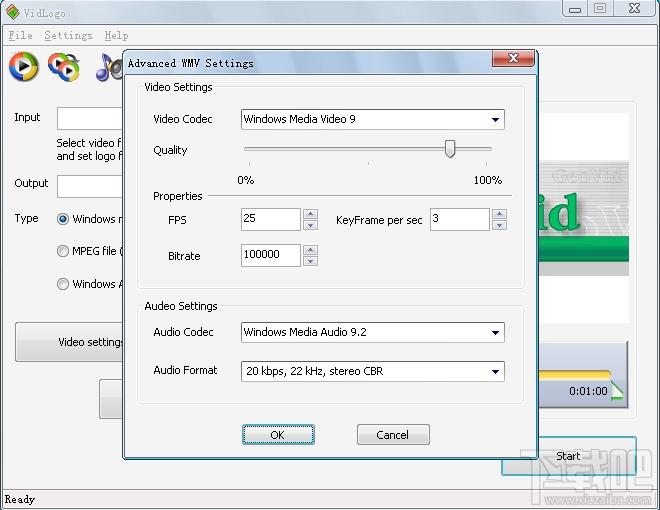Viewport: 660px width, 510px height.
Task: Select the Windows media type radio button
Action: coord(63,219)
